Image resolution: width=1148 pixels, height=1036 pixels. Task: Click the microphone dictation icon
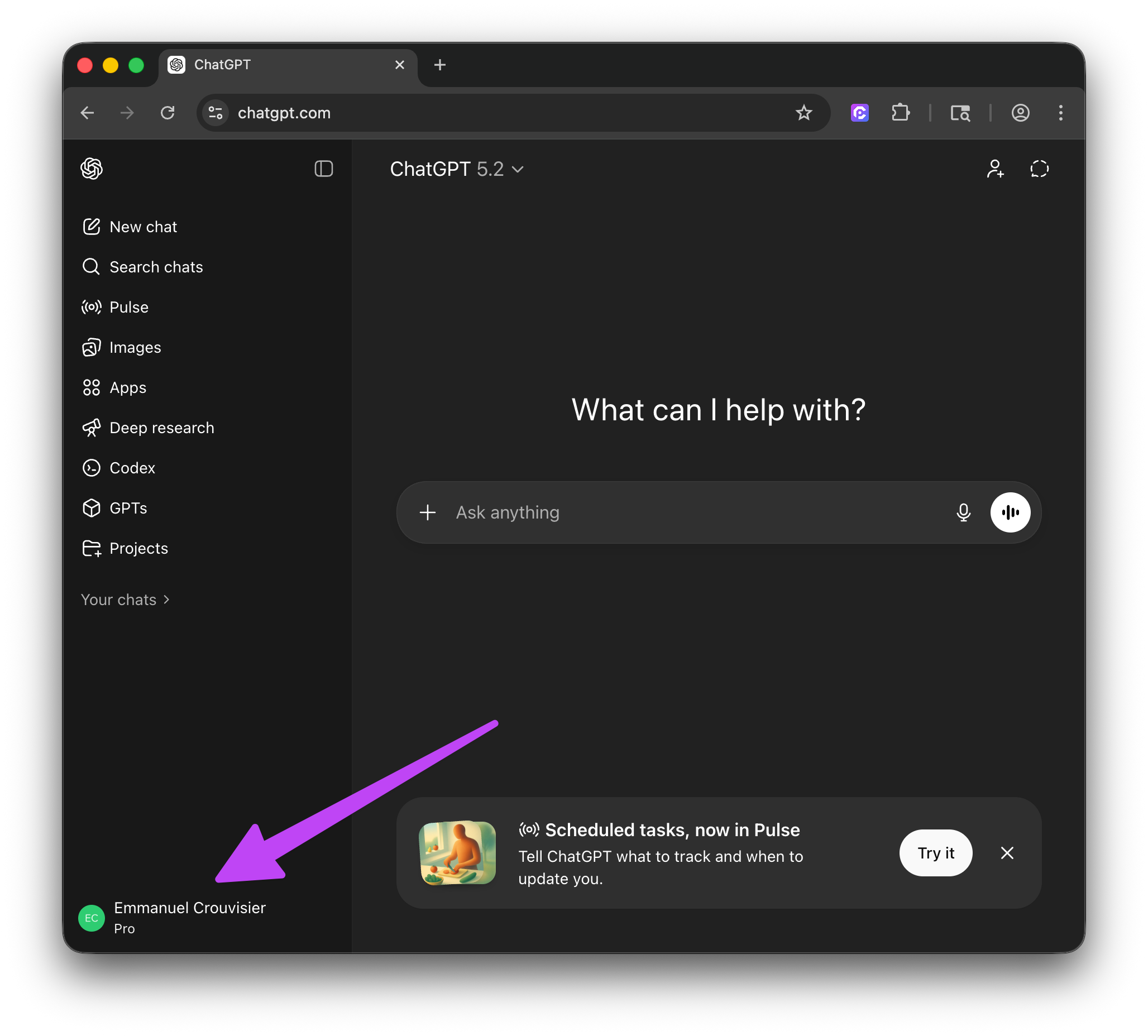[963, 512]
